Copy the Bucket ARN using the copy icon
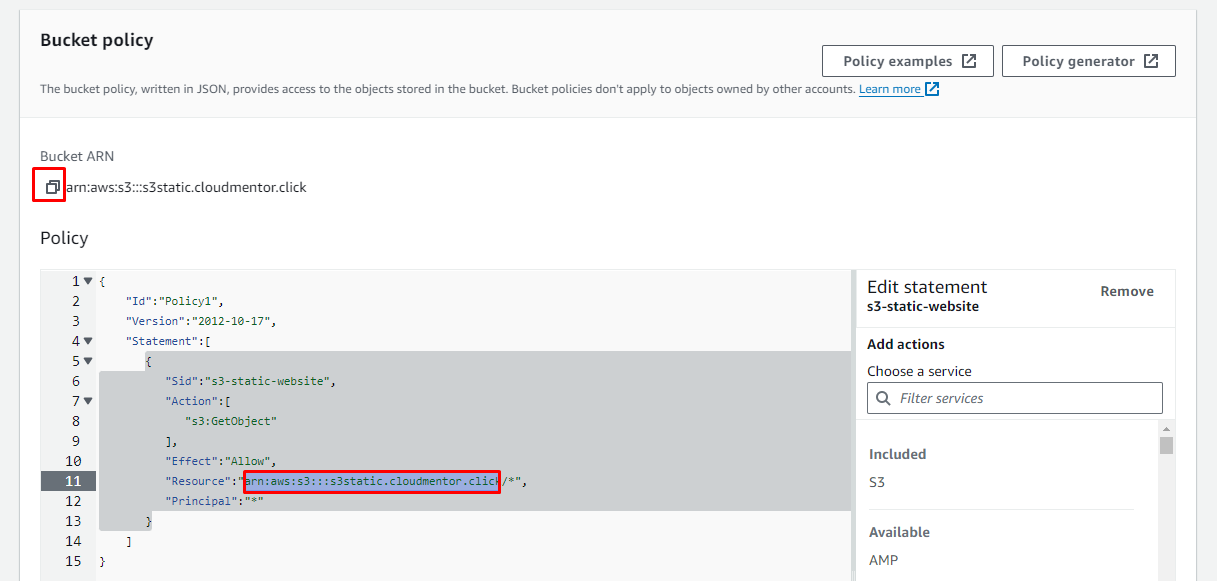 pyautogui.click(x=52, y=187)
